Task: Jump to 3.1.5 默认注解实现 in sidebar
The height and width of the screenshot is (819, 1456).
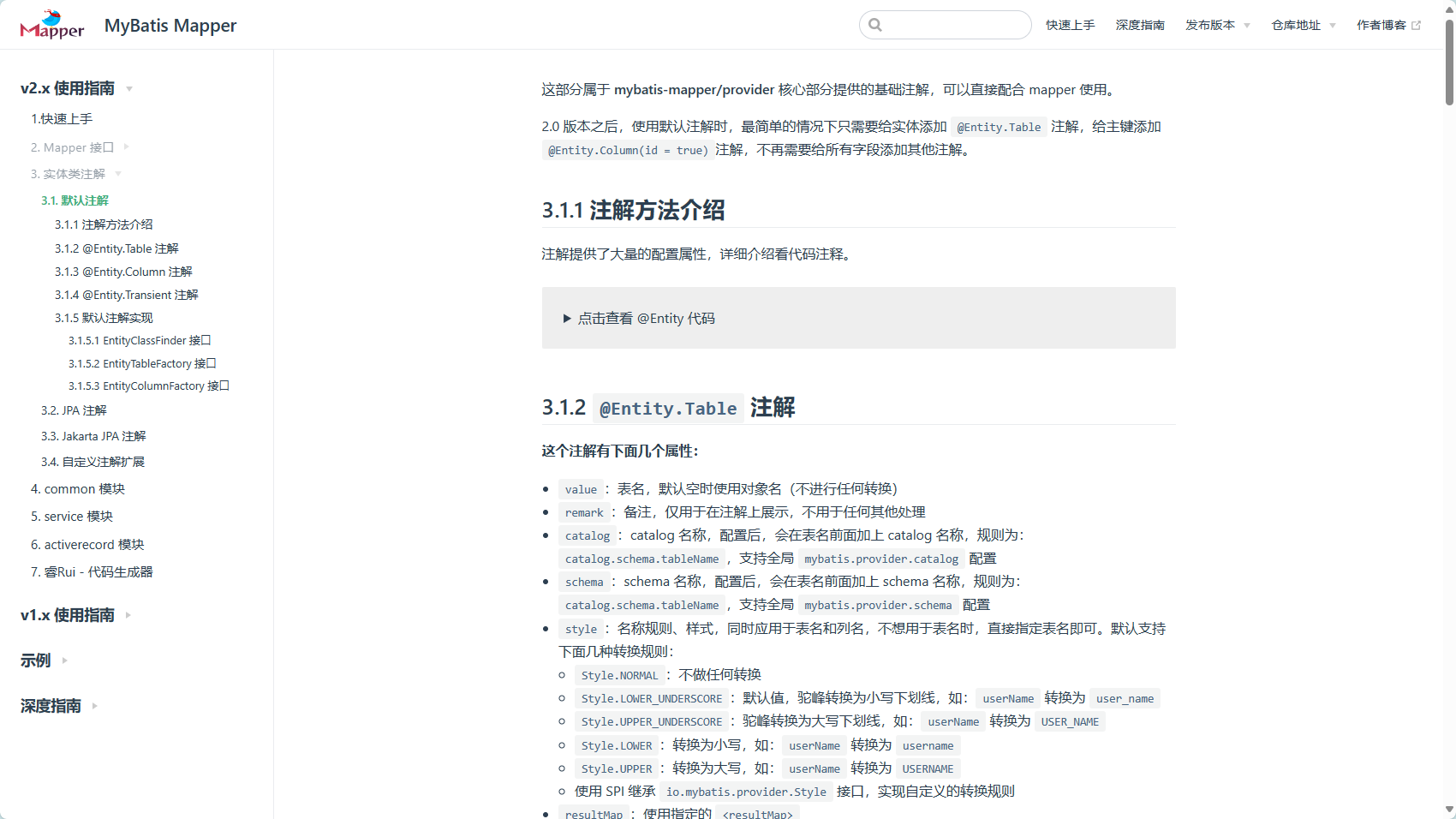Action: tap(104, 318)
